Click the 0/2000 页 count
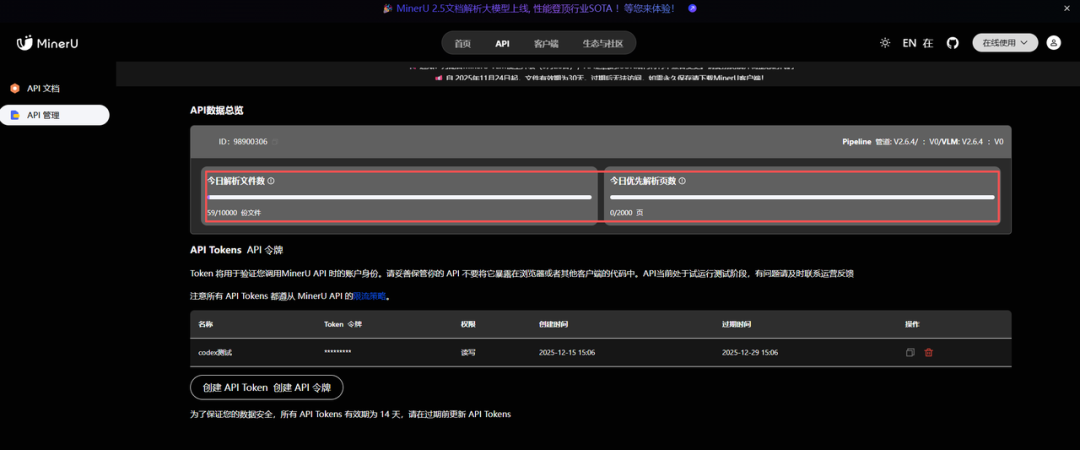 point(627,213)
